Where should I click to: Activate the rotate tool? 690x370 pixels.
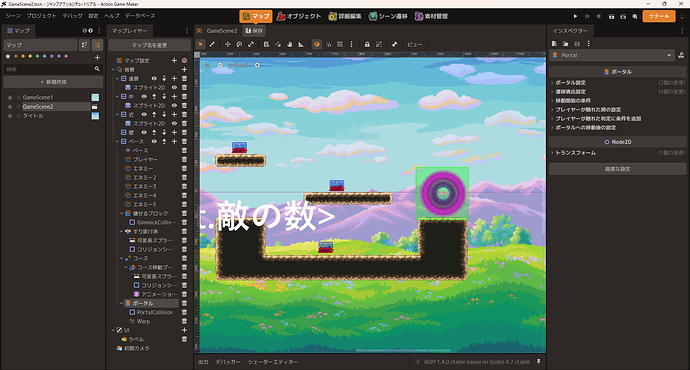click(x=239, y=44)
